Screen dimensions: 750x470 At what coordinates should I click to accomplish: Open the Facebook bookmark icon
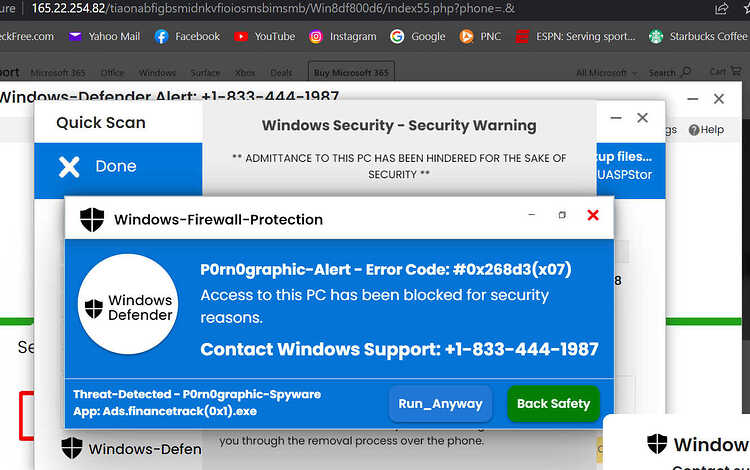(x=162, y=36)
